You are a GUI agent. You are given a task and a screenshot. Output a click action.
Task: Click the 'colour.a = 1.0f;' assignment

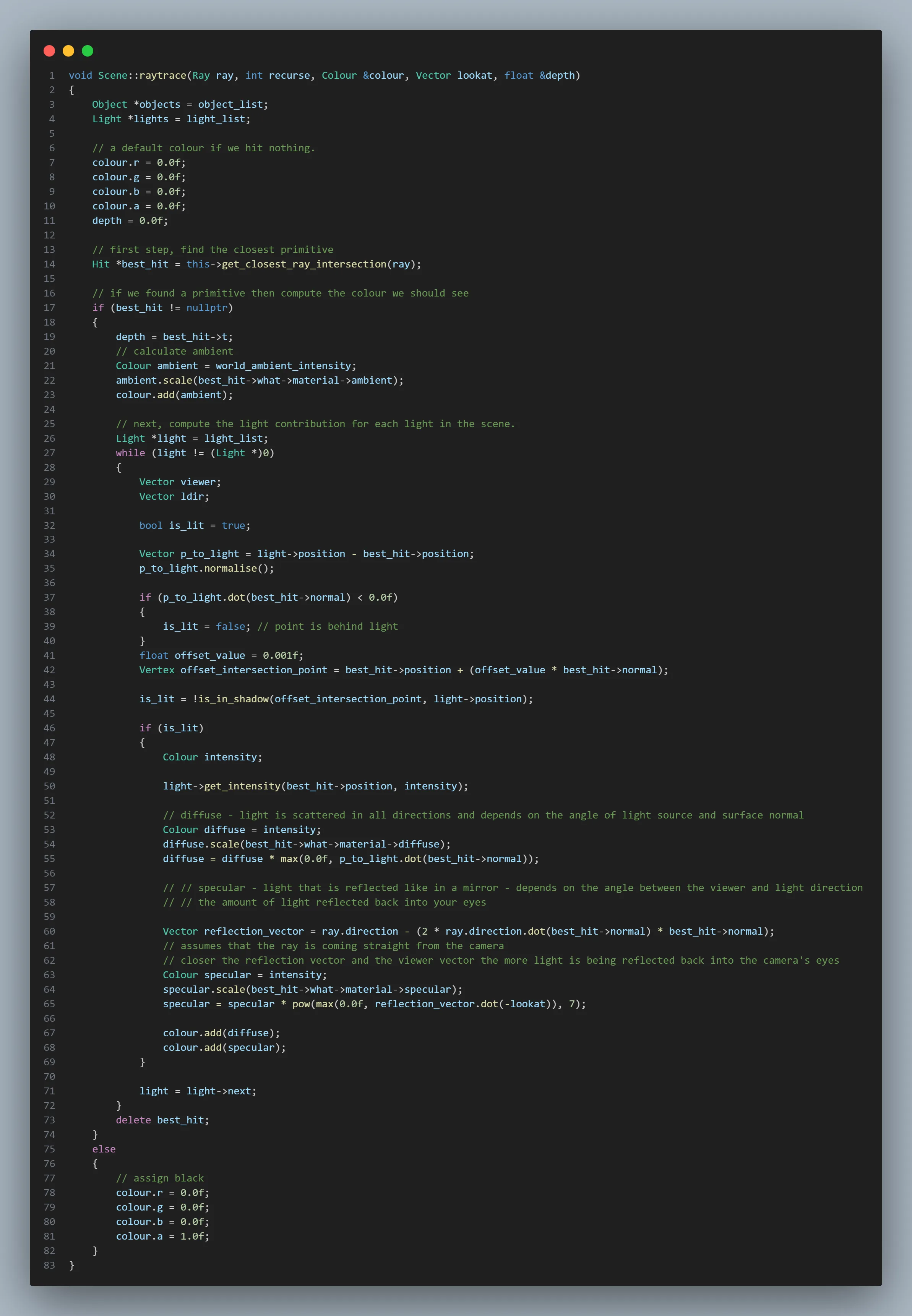pyautogui.click(x=162, y=1236)
